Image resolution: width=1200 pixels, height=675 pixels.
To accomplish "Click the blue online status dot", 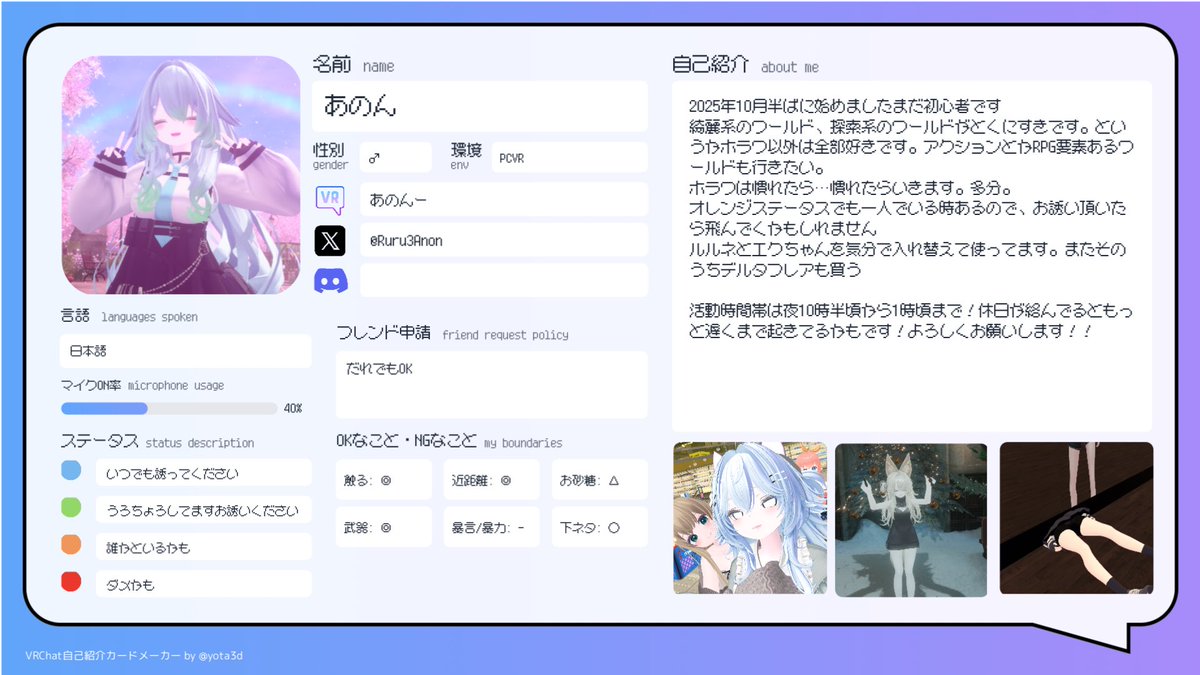I will click(69, 470).
